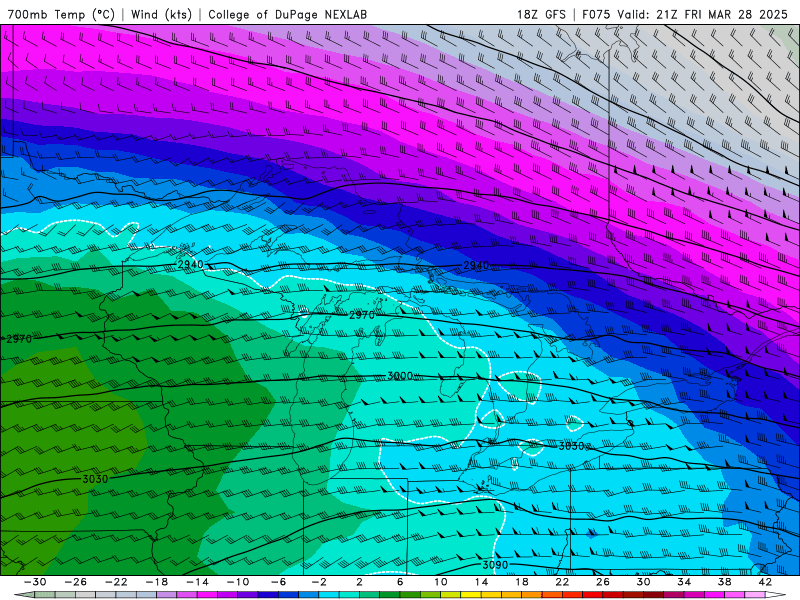Click the '−14' color scale label
The width and height of the screenshot is (800, 600).
197,582
